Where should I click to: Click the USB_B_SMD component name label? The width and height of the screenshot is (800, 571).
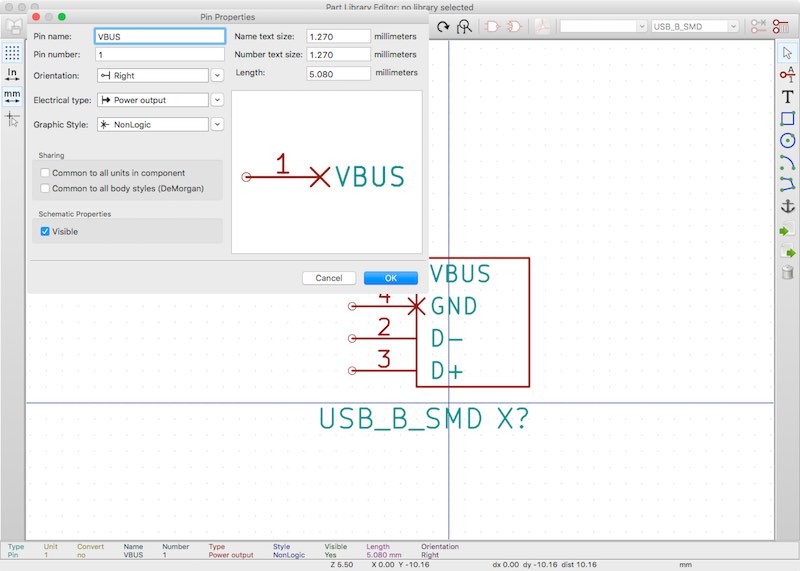click(x=401, y=418)
